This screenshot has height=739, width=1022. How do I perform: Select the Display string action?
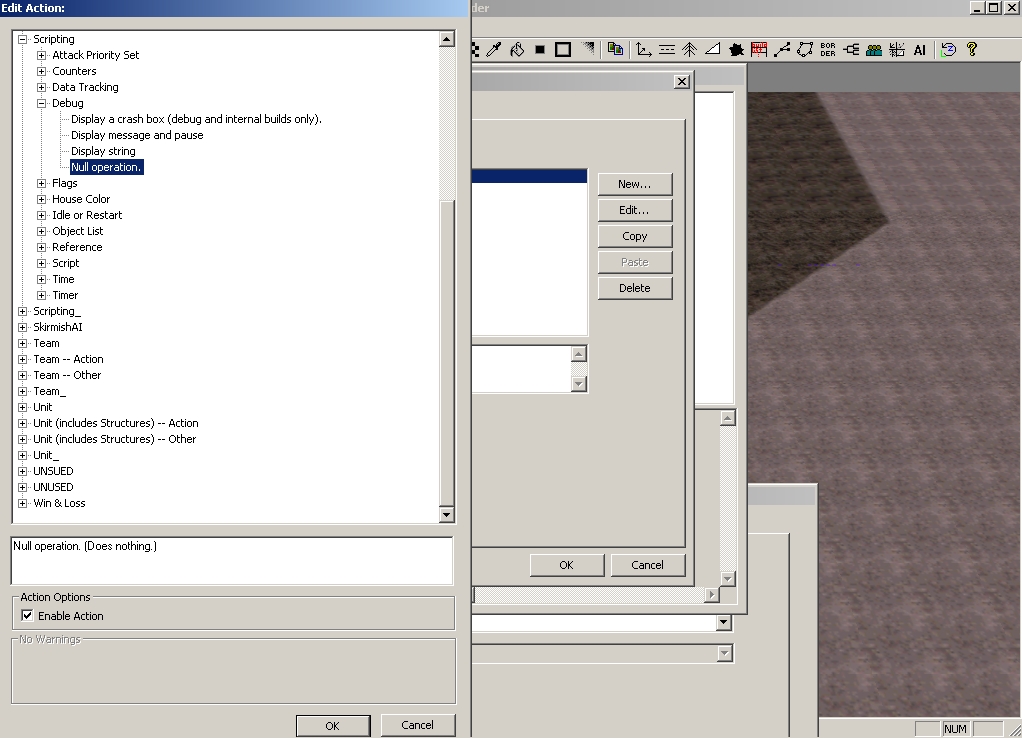click(x=103, y=151)
